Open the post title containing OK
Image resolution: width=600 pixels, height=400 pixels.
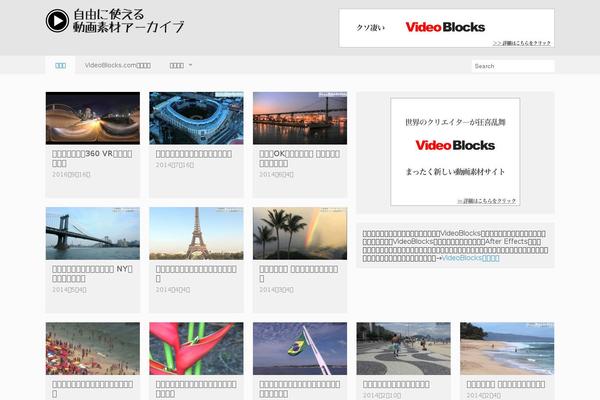click(299, 158)
